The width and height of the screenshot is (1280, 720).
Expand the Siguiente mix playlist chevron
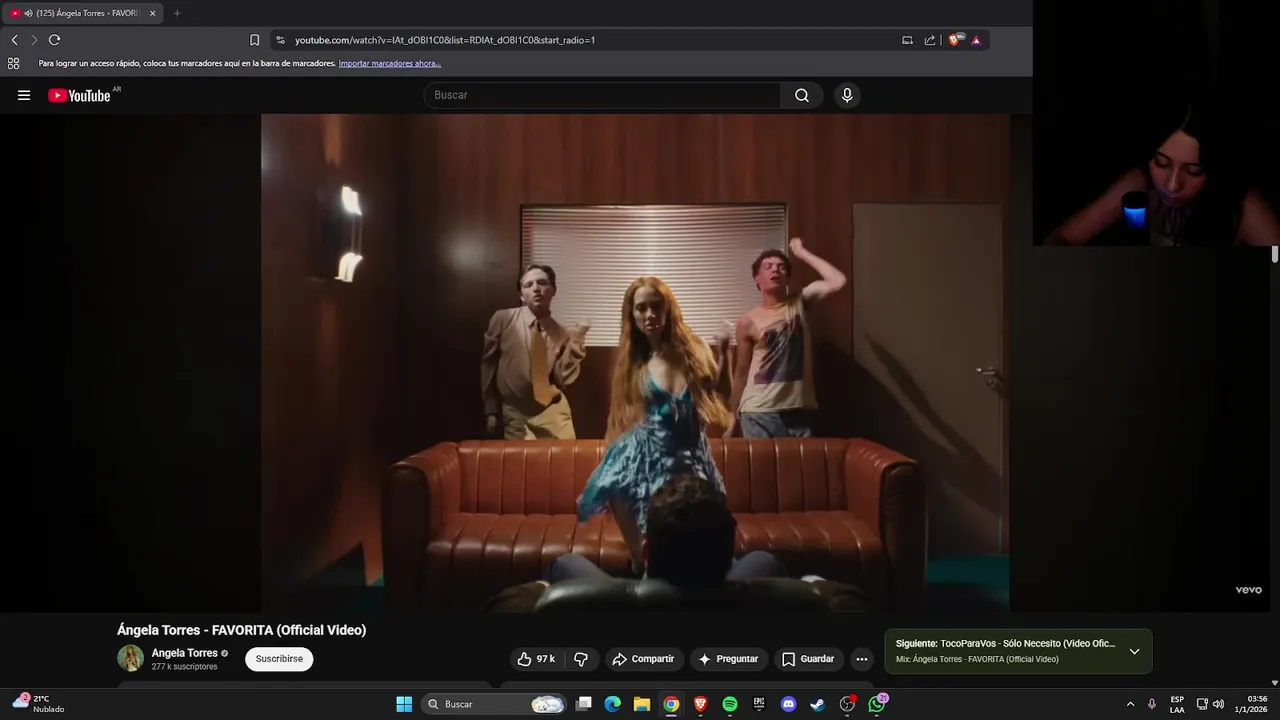1134,651
